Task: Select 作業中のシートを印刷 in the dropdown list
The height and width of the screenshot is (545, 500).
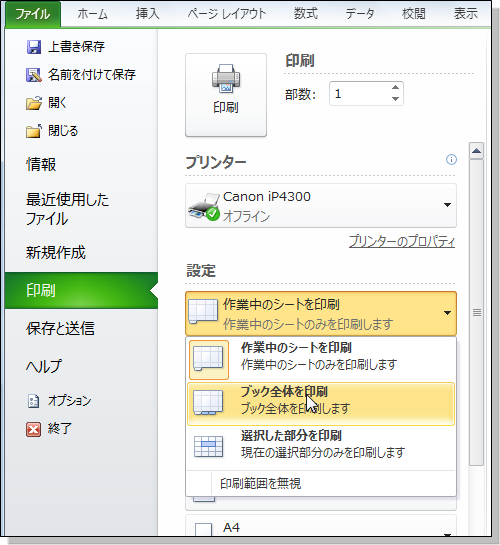Action: 321,360
